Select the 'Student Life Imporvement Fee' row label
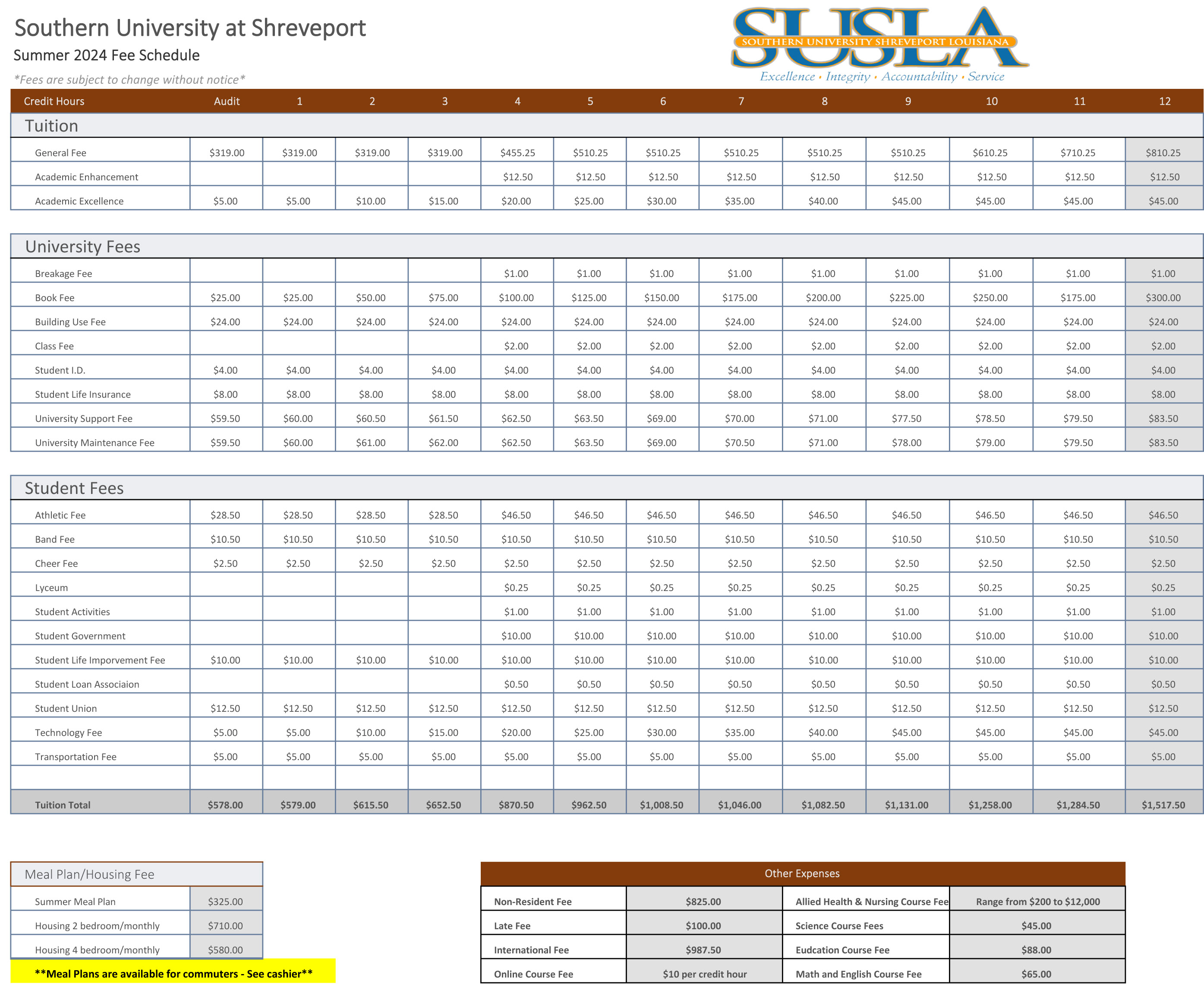This screenshot has height=984, width=1204. click(x=100, y=660)
